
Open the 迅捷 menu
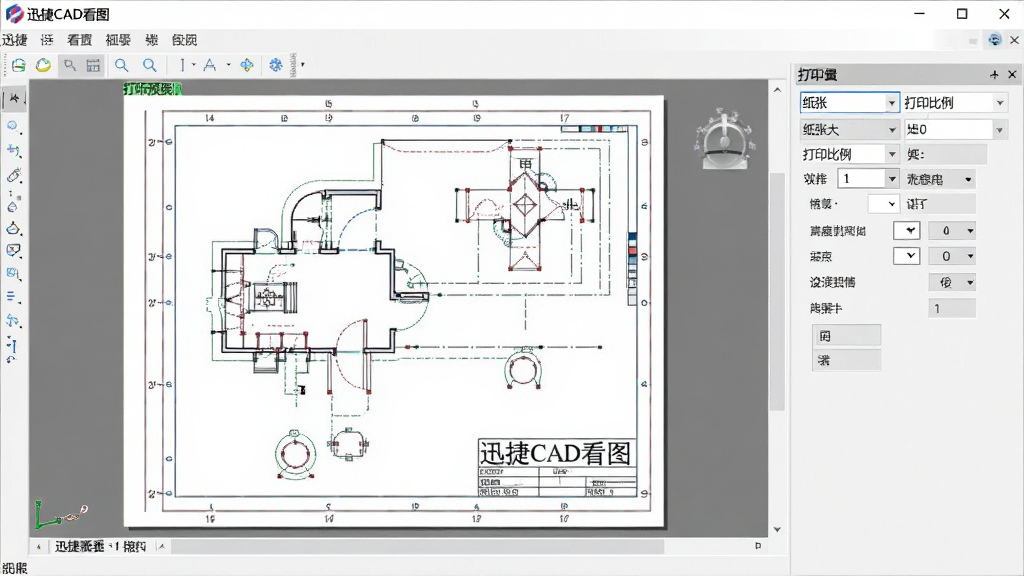click(14, 40)
